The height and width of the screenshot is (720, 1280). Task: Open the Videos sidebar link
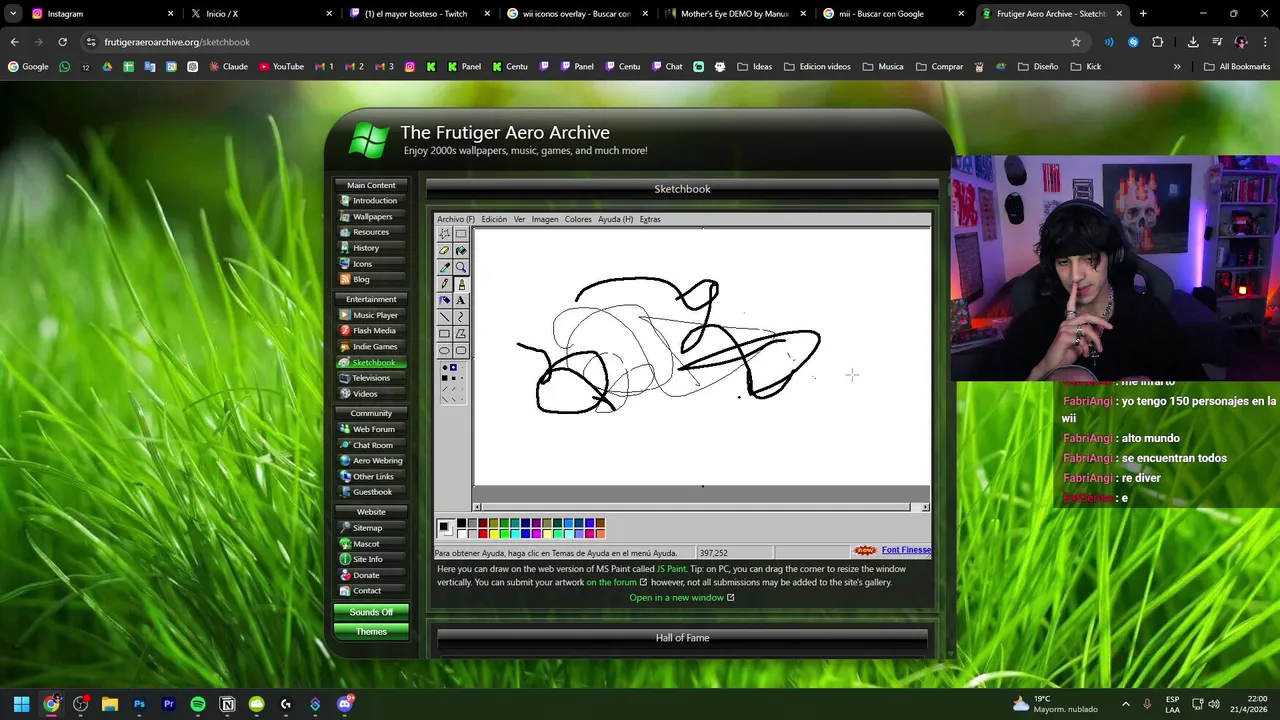tap(371, 394)
